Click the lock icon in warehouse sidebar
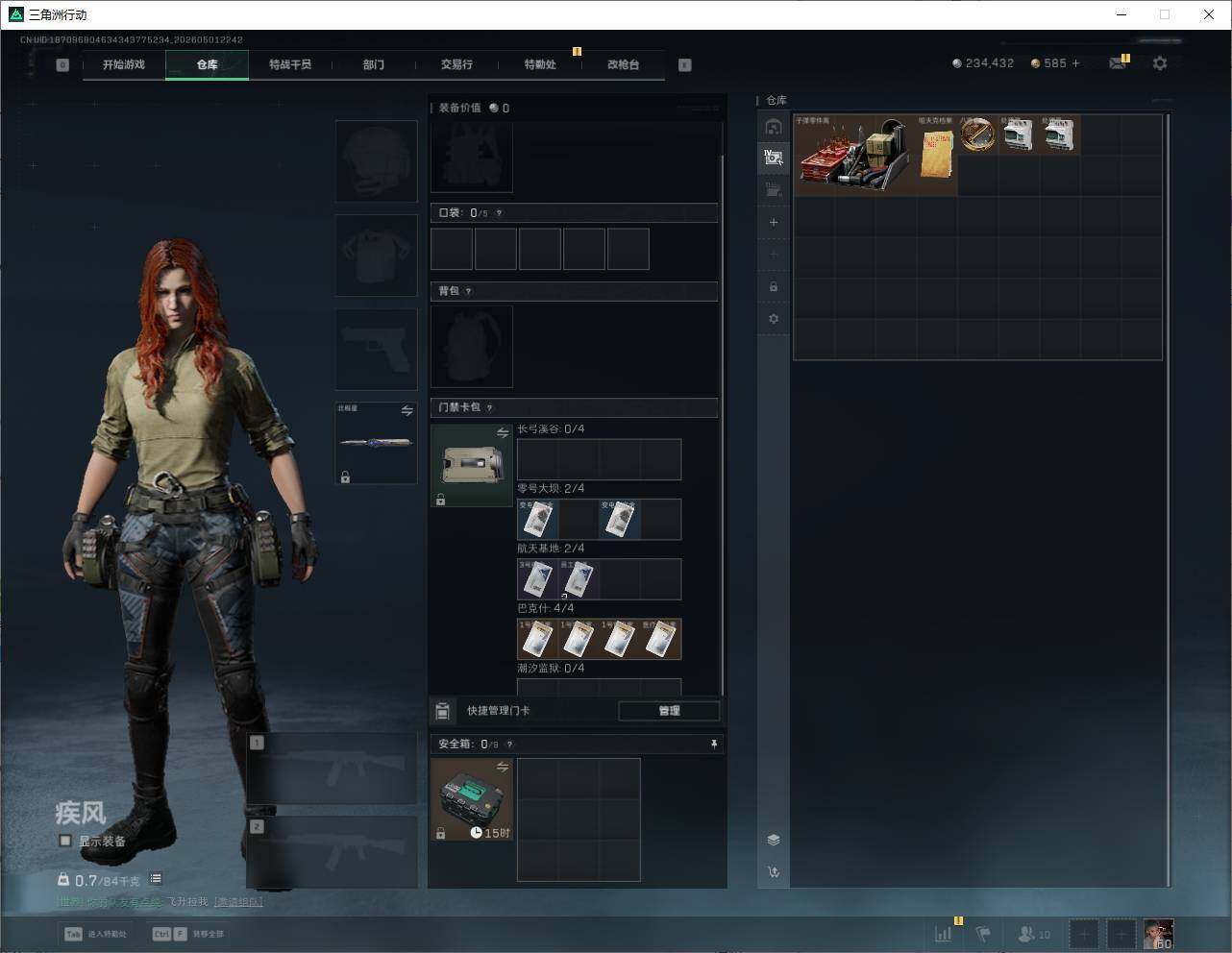Screen dimensions: 1232x953 point(774,286)
